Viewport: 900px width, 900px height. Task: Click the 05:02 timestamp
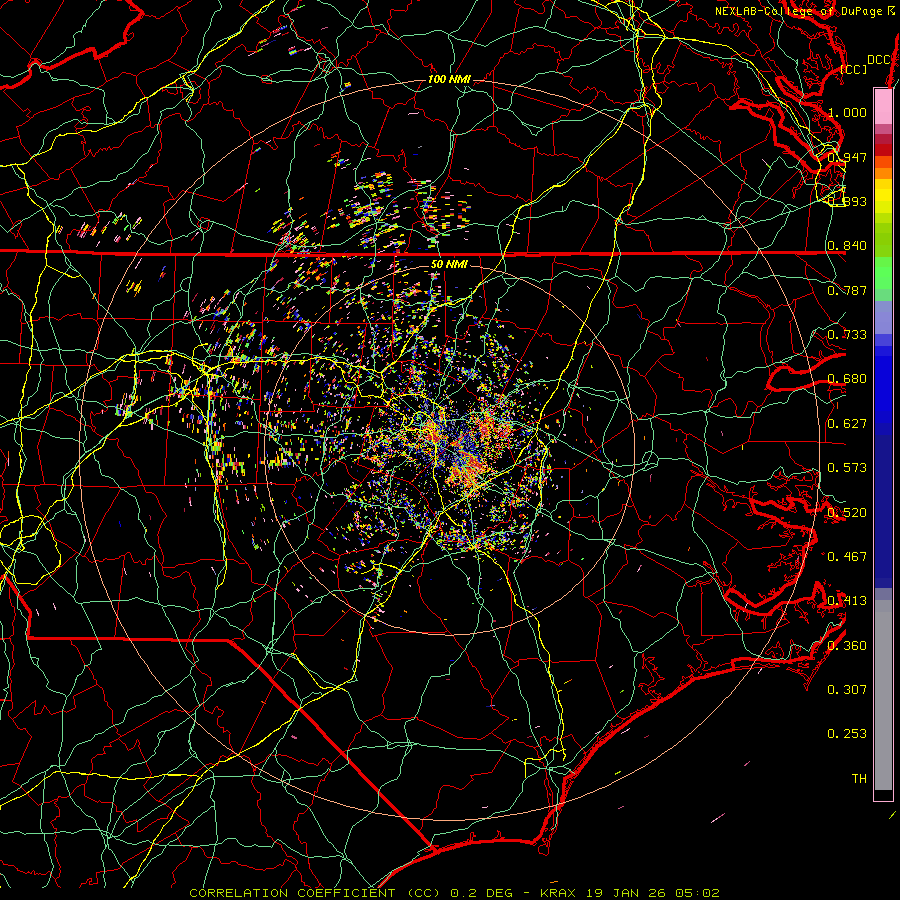coord(699,893)
